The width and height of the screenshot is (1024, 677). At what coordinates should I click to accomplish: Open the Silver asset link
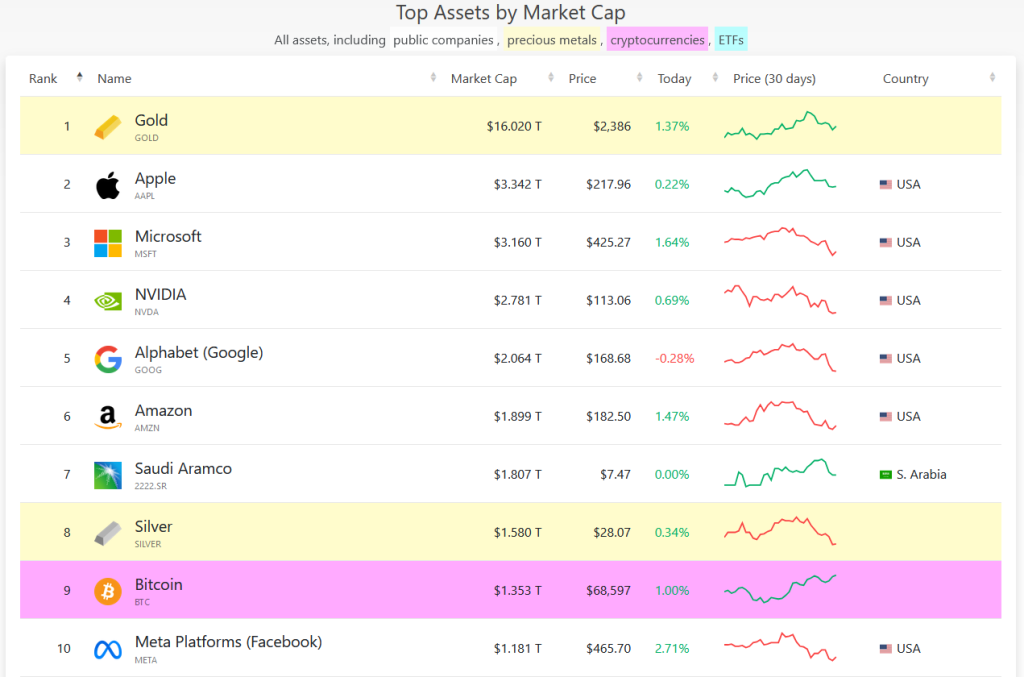pos(153,527)
